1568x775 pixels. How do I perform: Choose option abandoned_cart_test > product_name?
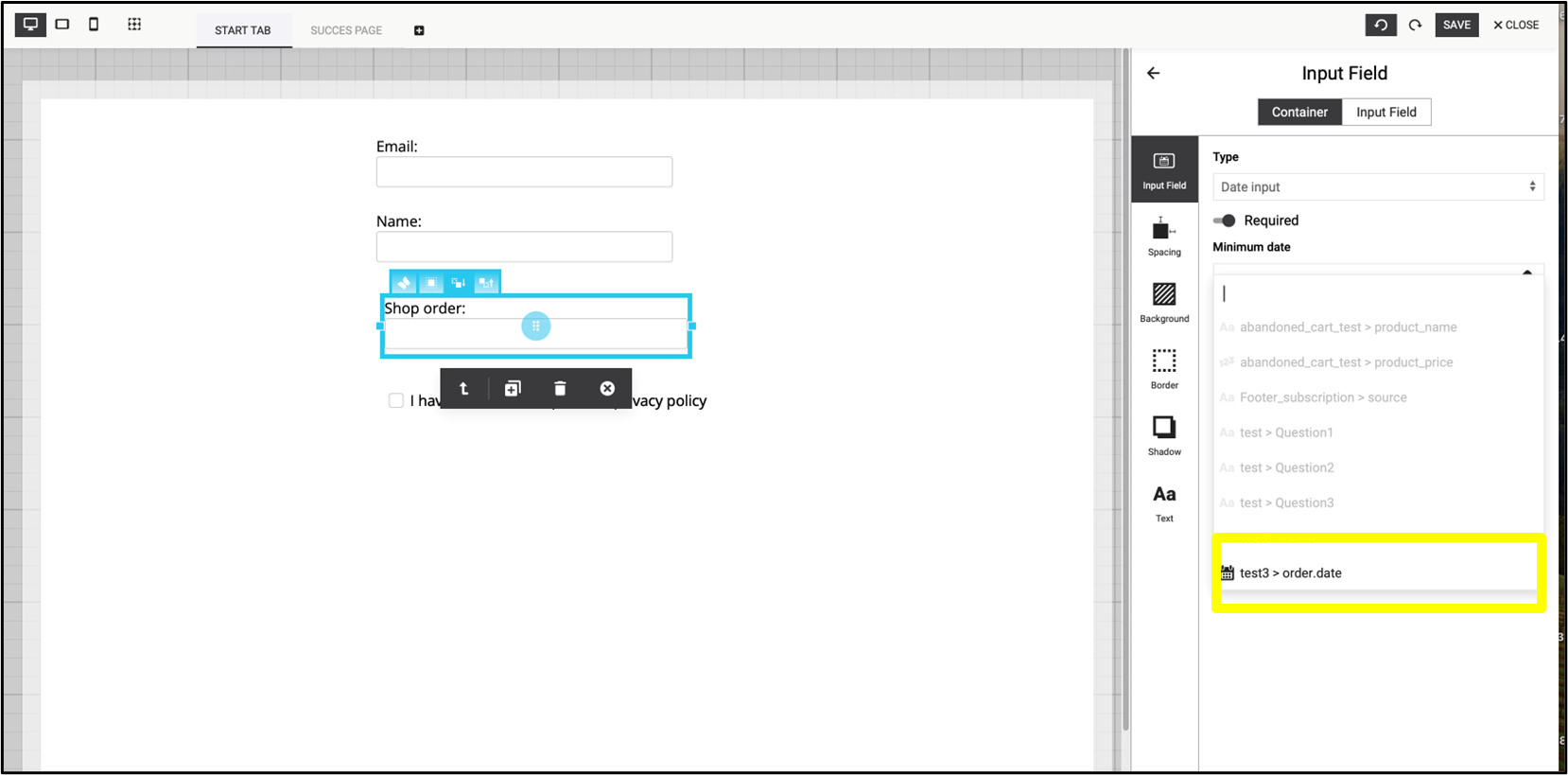coord(1379,327)
